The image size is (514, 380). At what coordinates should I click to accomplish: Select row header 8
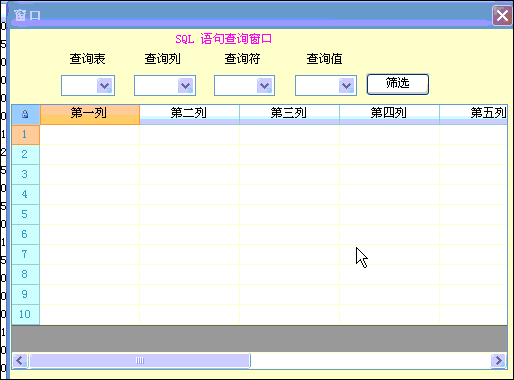26,275
